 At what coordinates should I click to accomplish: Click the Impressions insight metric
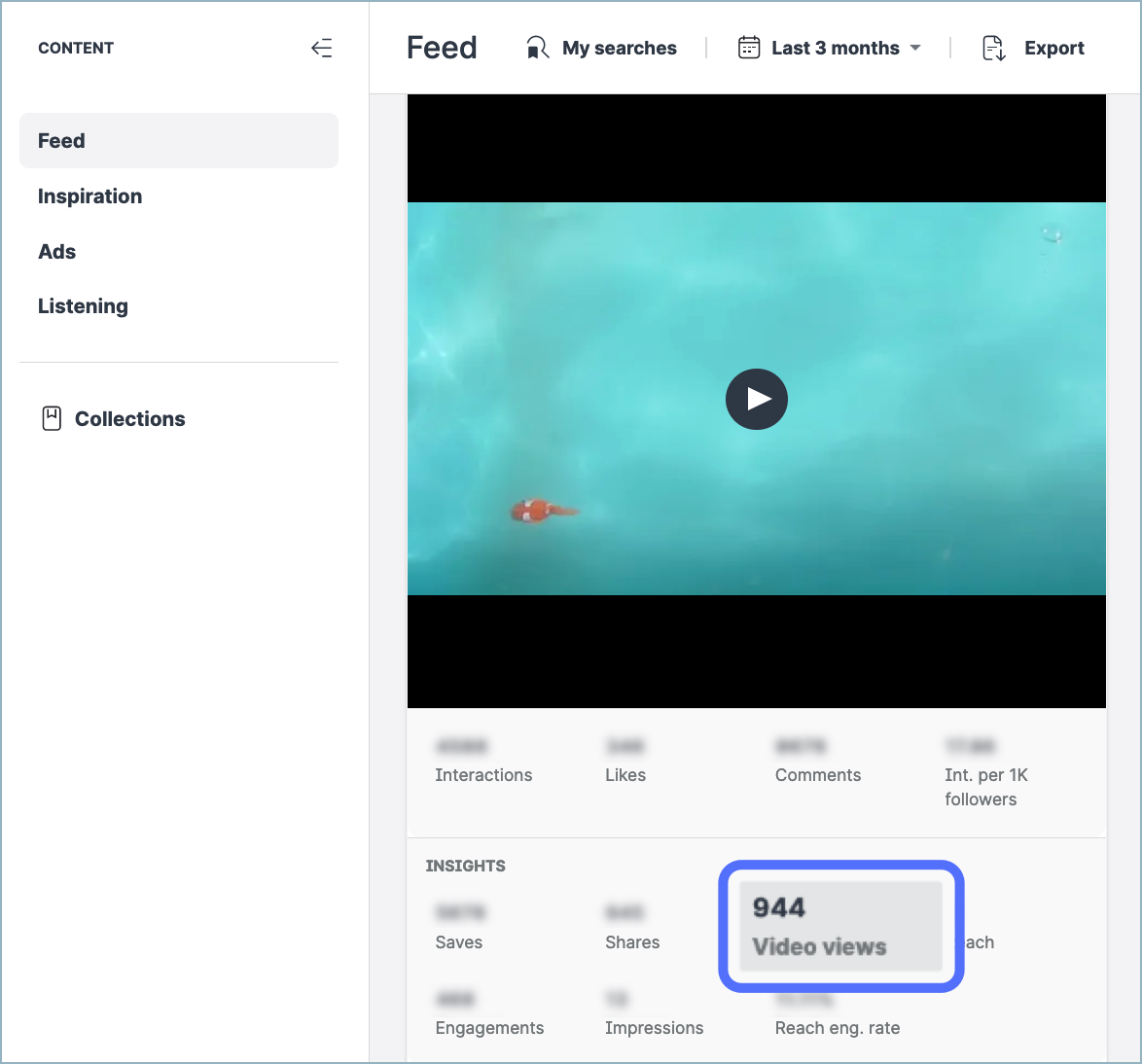[654, 1028]
